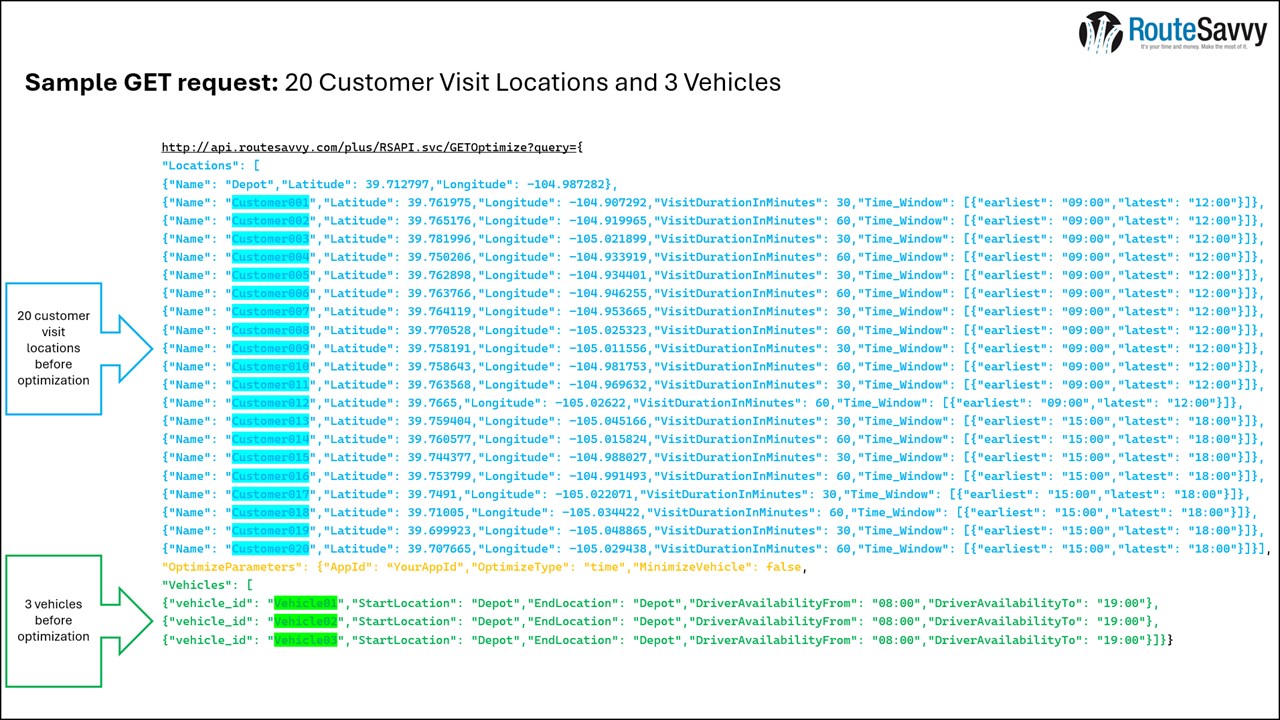This screenshot has width=1280, height=720.
Task: Click highlighted Customer008 name
Action: (x=271, y=330)
